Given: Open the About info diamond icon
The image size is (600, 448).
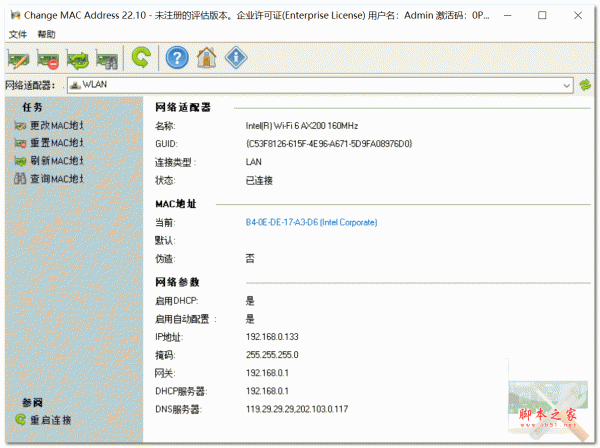Looking at the screenshot, I should (x=236, y=58).
